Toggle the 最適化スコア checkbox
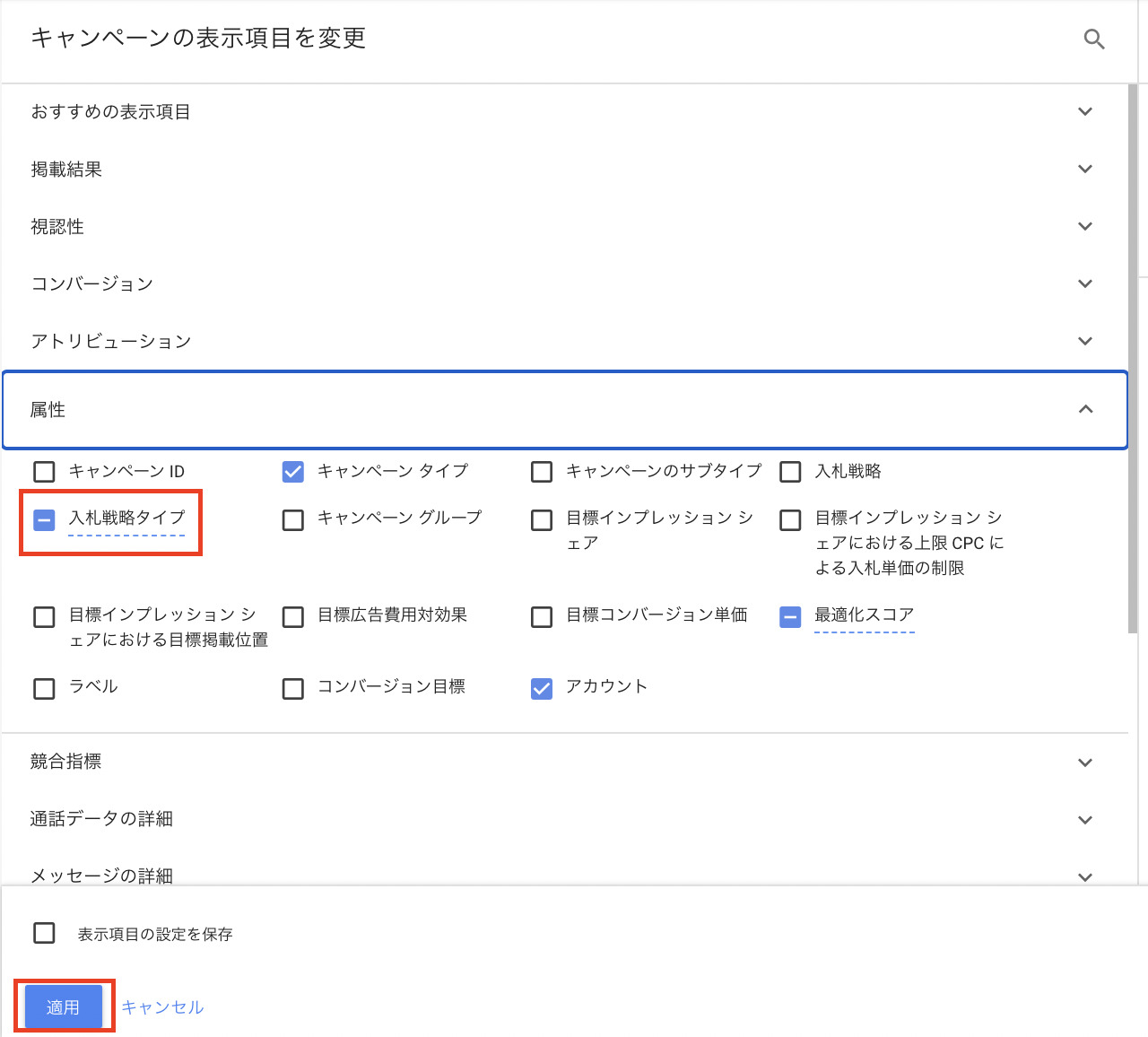 pos(790,617)
